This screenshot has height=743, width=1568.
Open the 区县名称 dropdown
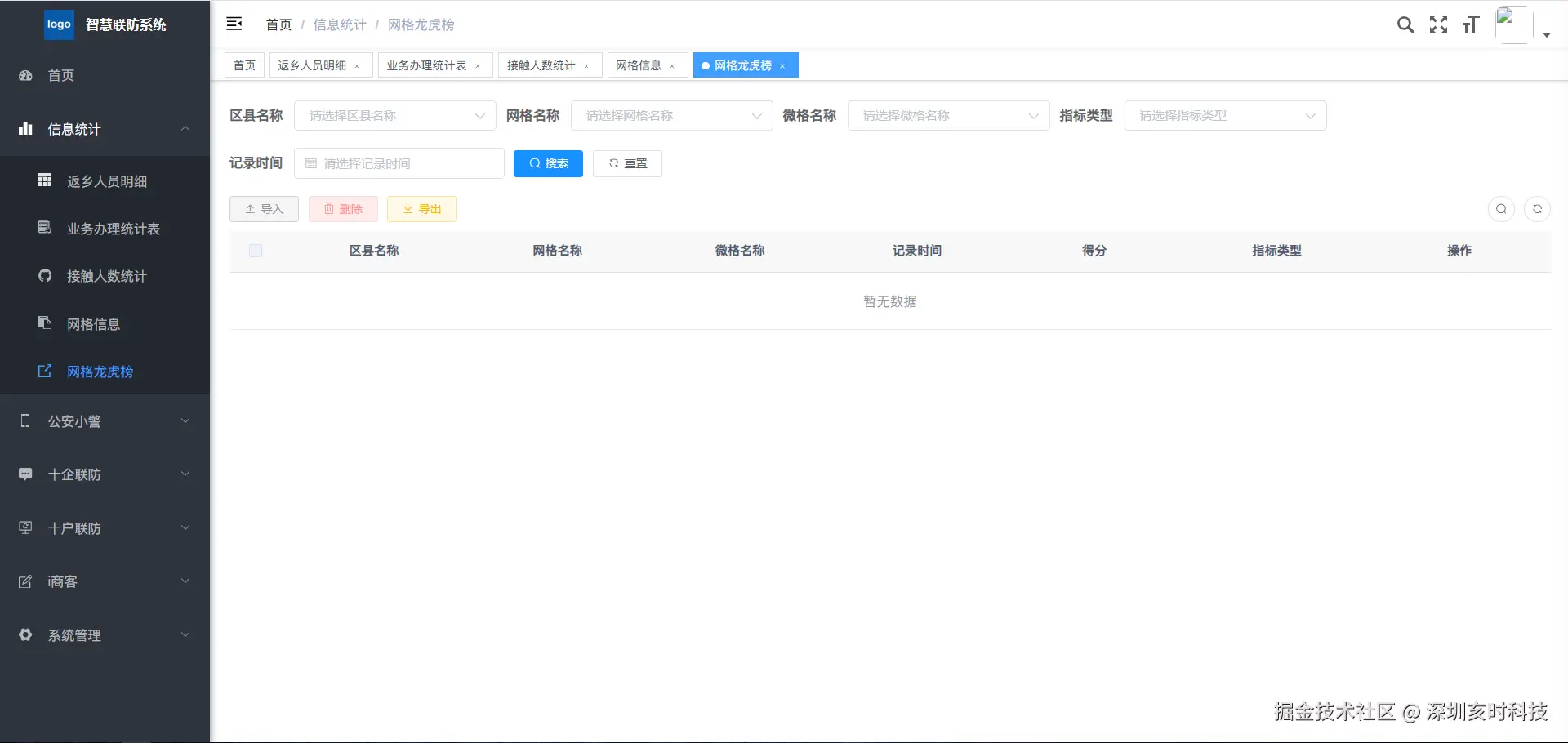(395, 116)
